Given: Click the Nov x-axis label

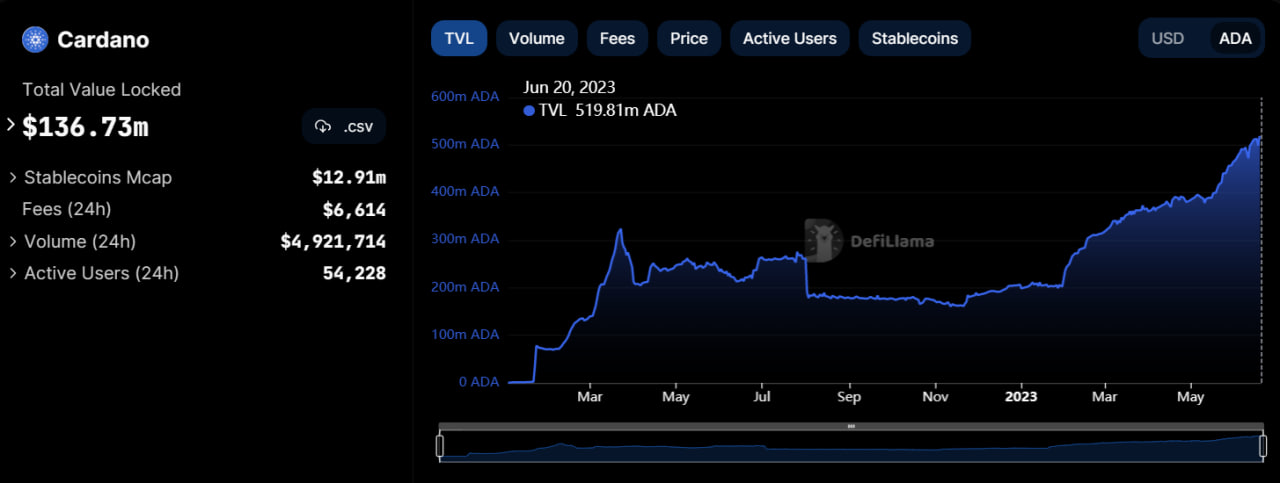Looking at the screenshot, I should click(936, 396).
